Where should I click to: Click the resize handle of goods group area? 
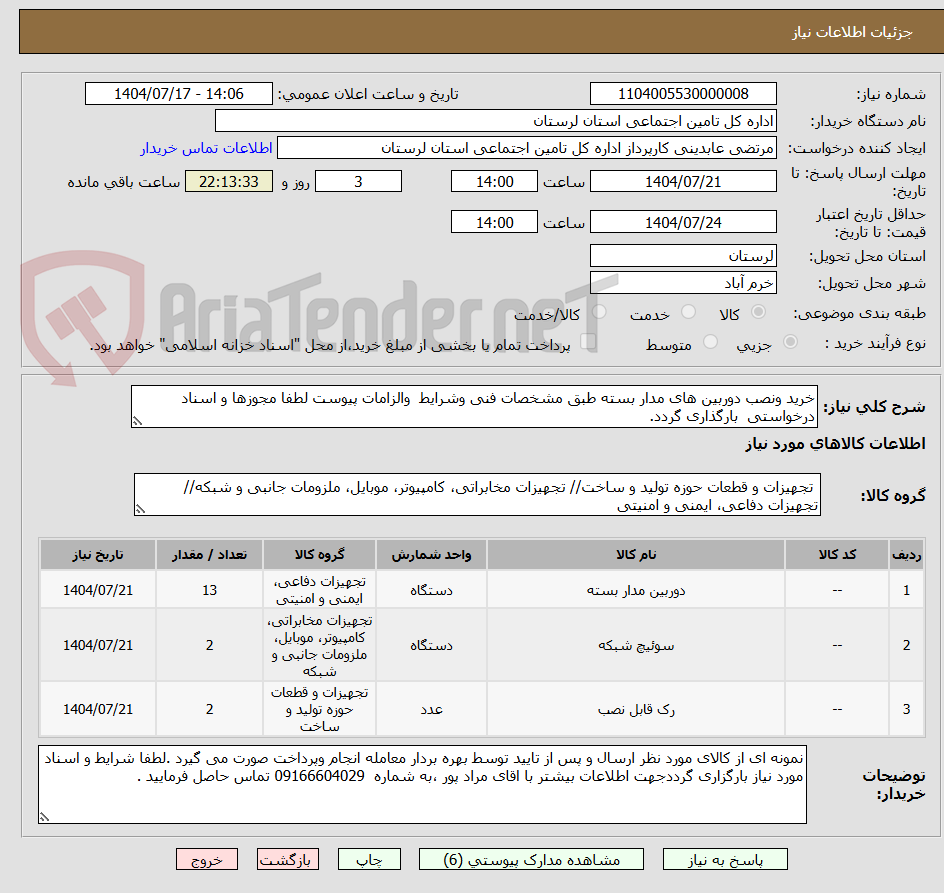pos(140,509)
